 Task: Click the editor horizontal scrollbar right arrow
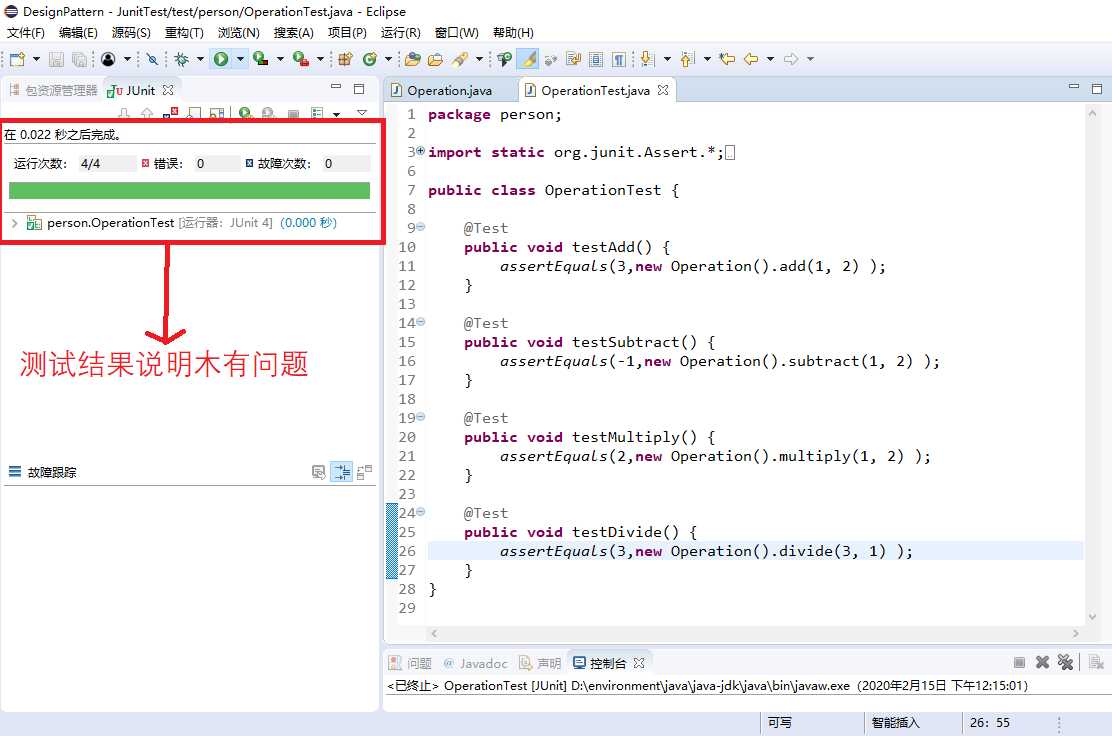click(1076, 634)
